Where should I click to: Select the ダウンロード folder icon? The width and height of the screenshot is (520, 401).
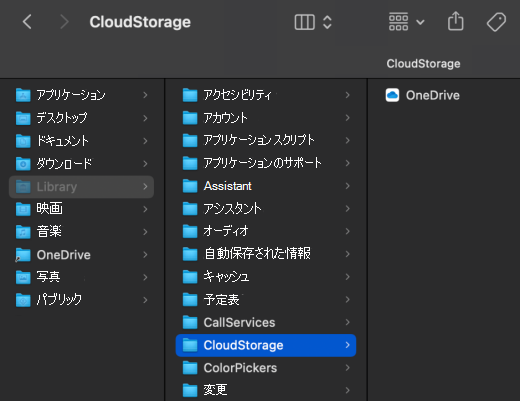23,163
